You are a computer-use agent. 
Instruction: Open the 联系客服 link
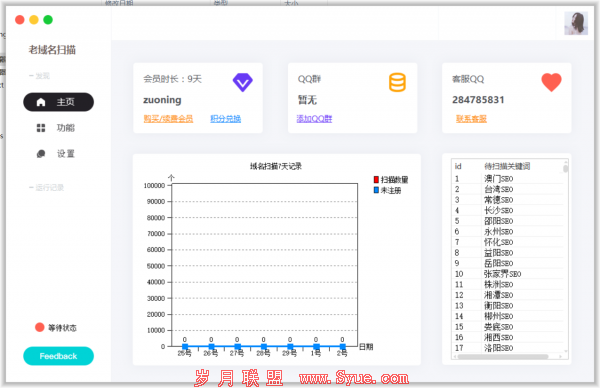[471, 119]
